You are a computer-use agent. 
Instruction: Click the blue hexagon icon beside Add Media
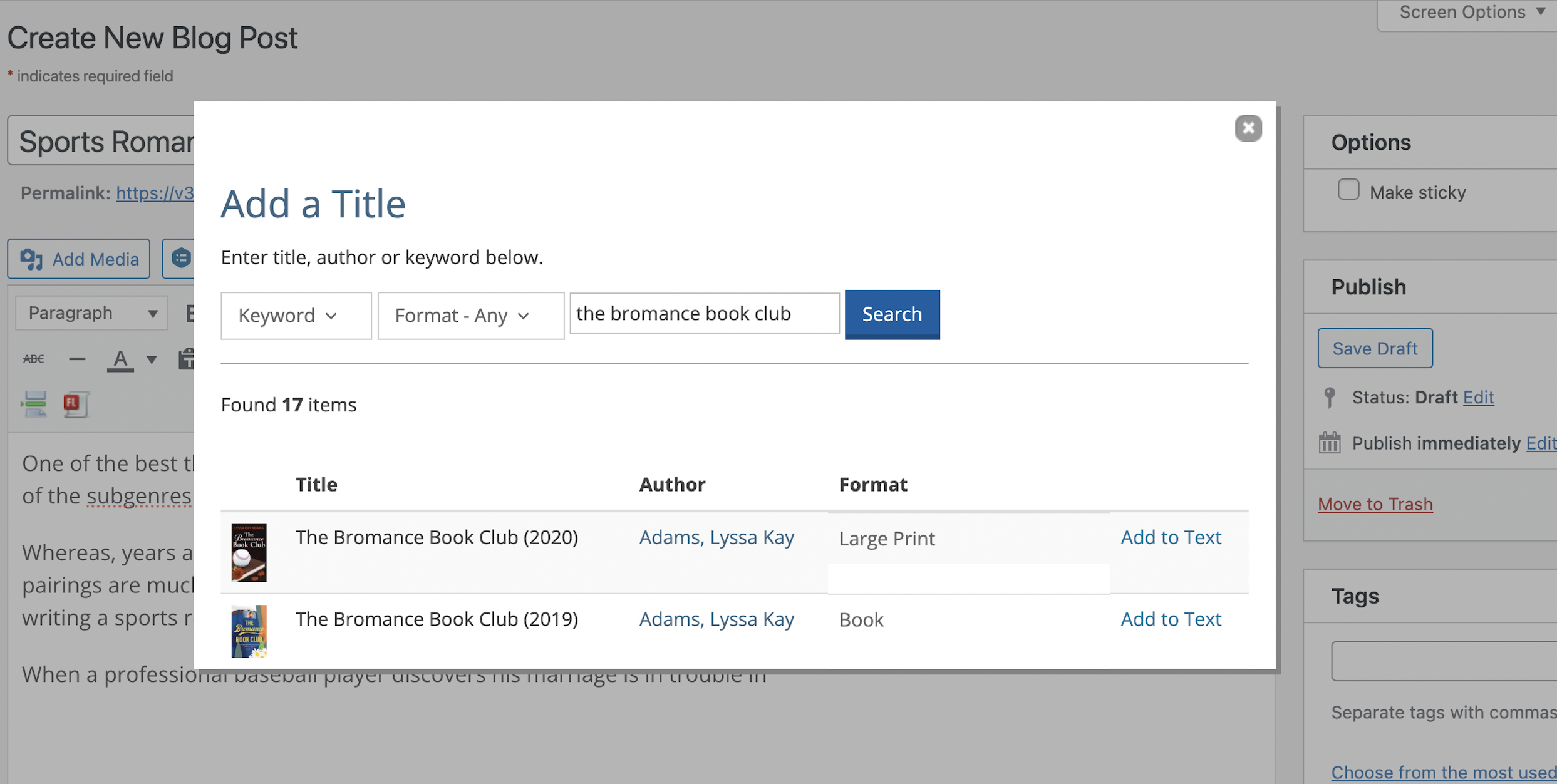coord(180,259)
